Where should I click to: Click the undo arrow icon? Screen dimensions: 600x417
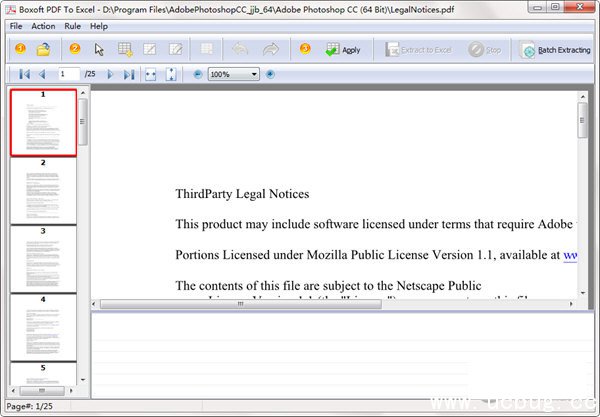240,49
